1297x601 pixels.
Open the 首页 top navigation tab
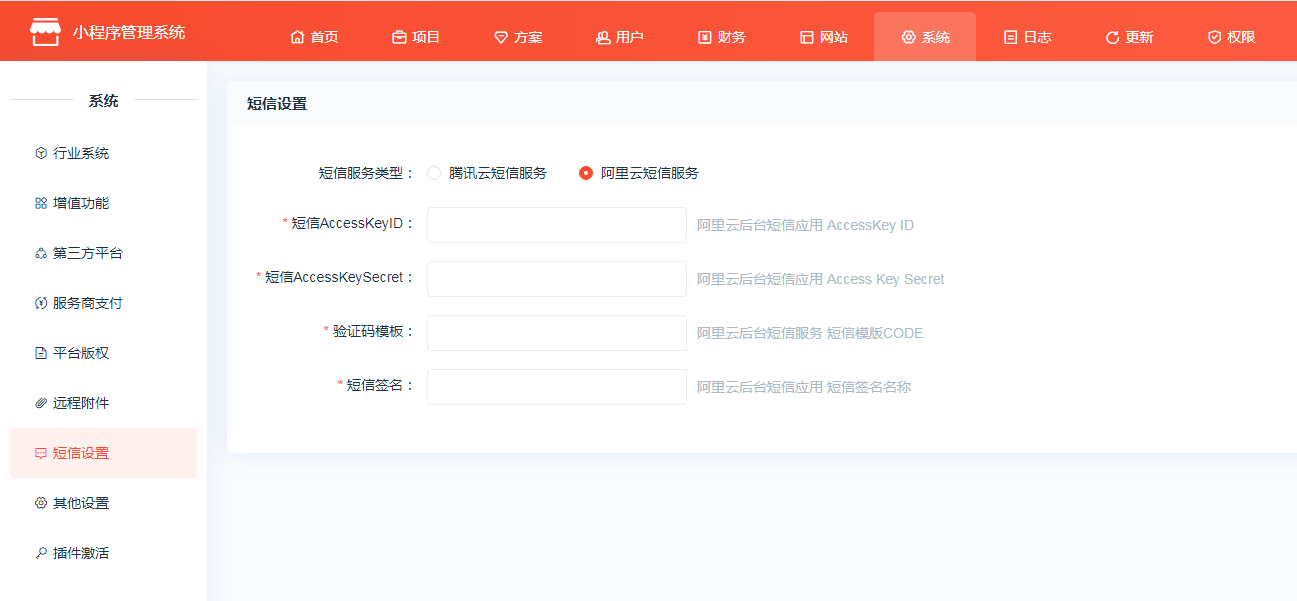[314, 37]
